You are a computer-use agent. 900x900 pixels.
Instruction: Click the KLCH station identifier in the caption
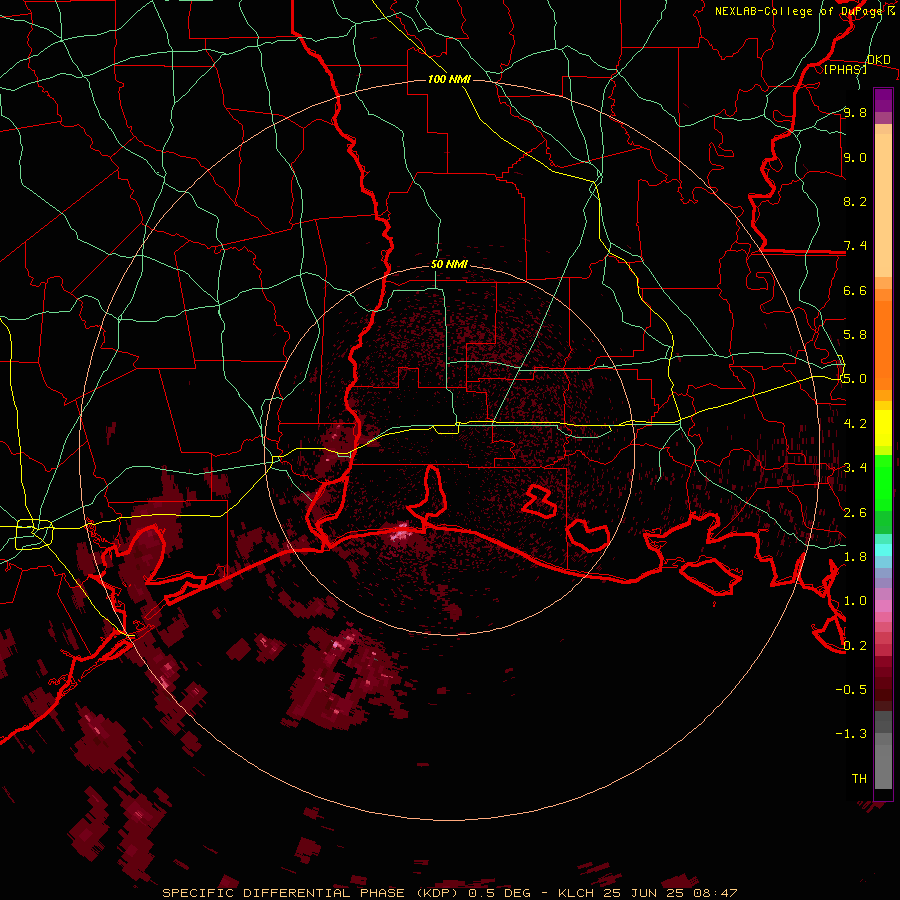(x=575, y=893)
